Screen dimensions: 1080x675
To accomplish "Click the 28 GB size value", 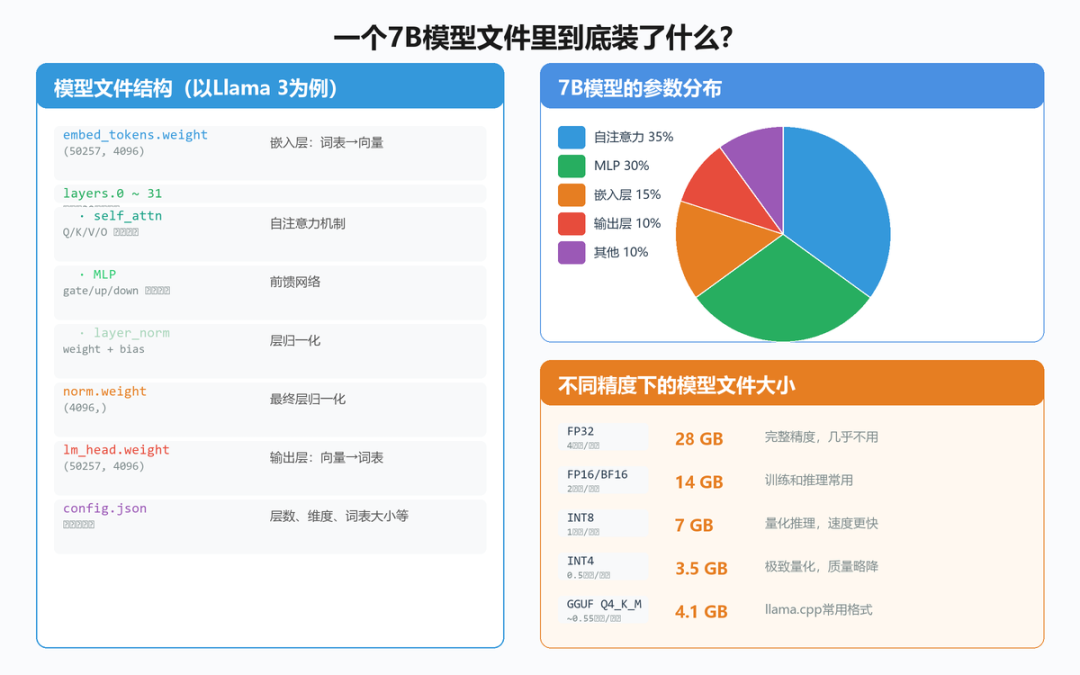I will pyautogui.click(x=699, y=439).
